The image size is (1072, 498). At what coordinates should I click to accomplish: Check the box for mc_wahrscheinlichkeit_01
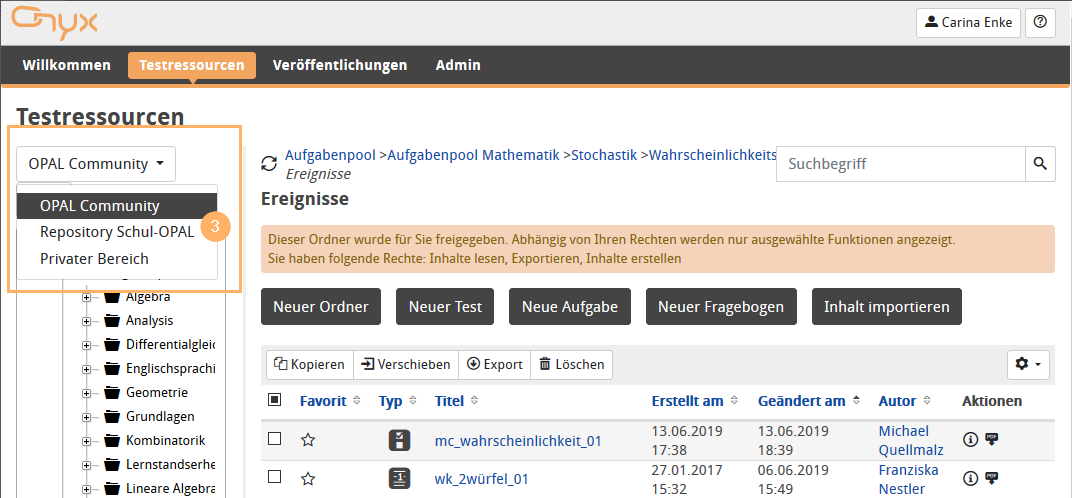click(x=274, y=438)
